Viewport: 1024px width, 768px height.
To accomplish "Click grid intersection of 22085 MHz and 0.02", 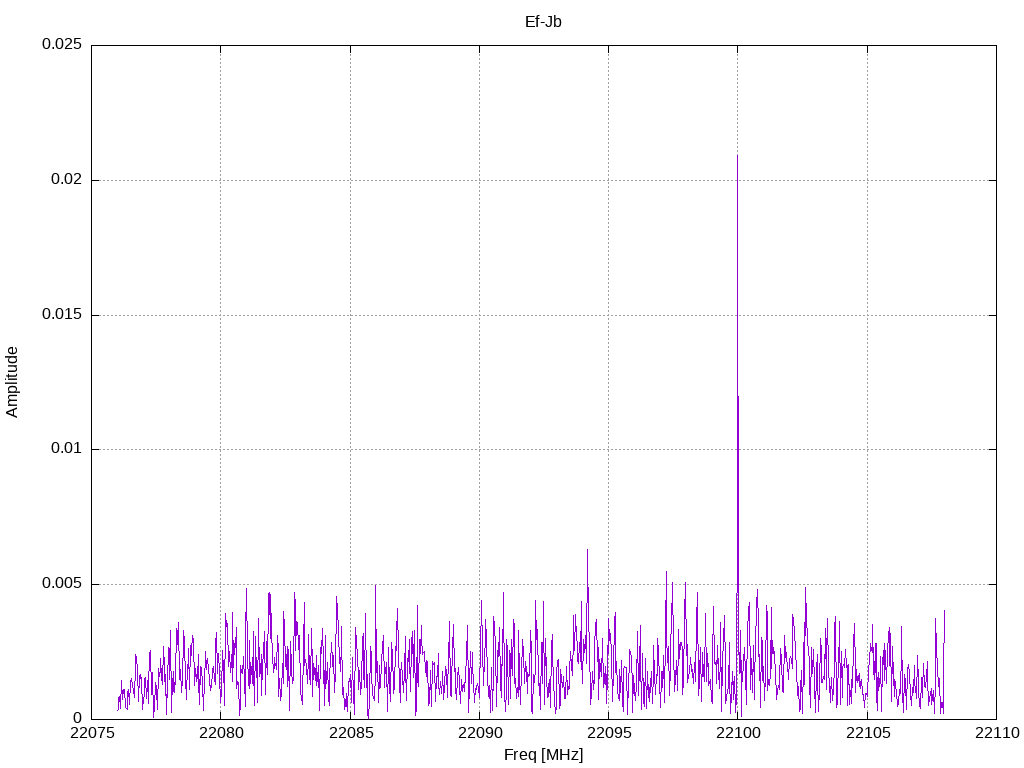I will [350, 180].
